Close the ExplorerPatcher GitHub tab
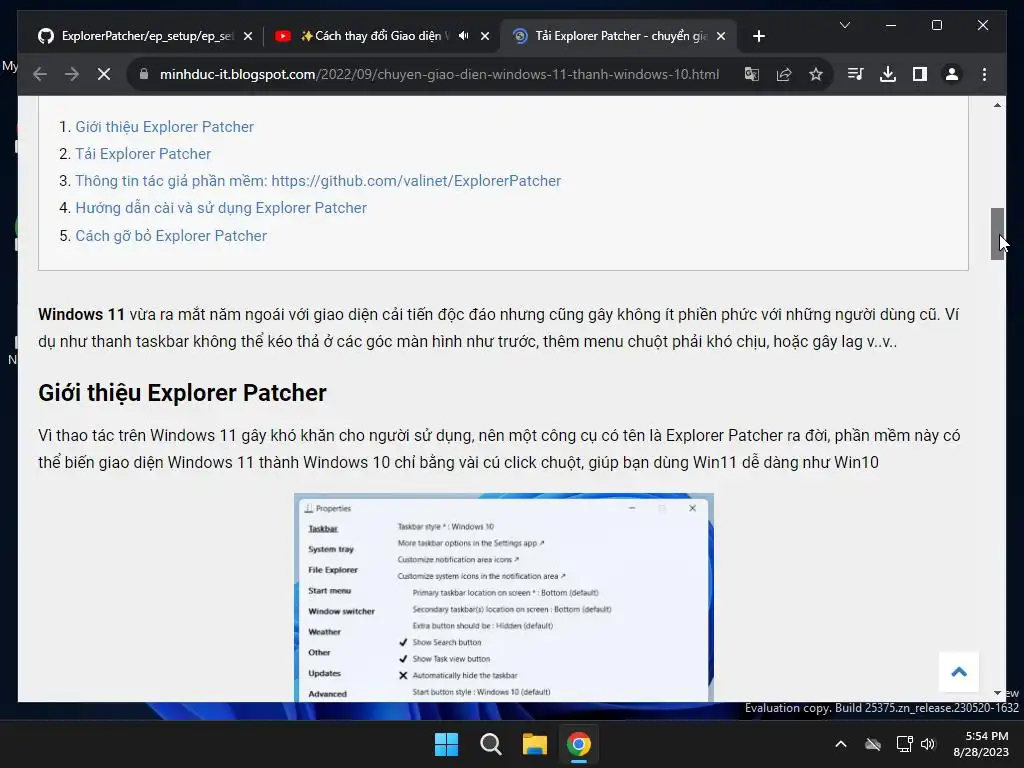 [x=248, y=37]
